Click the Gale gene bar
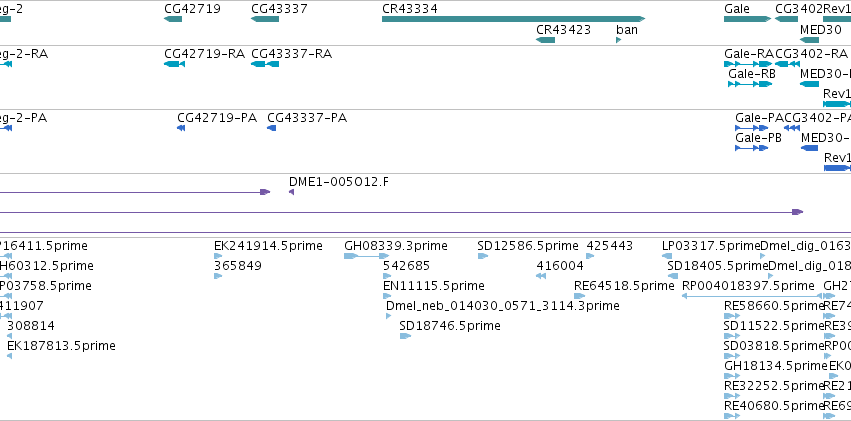851x421 pixels. [x=747, y=19]
